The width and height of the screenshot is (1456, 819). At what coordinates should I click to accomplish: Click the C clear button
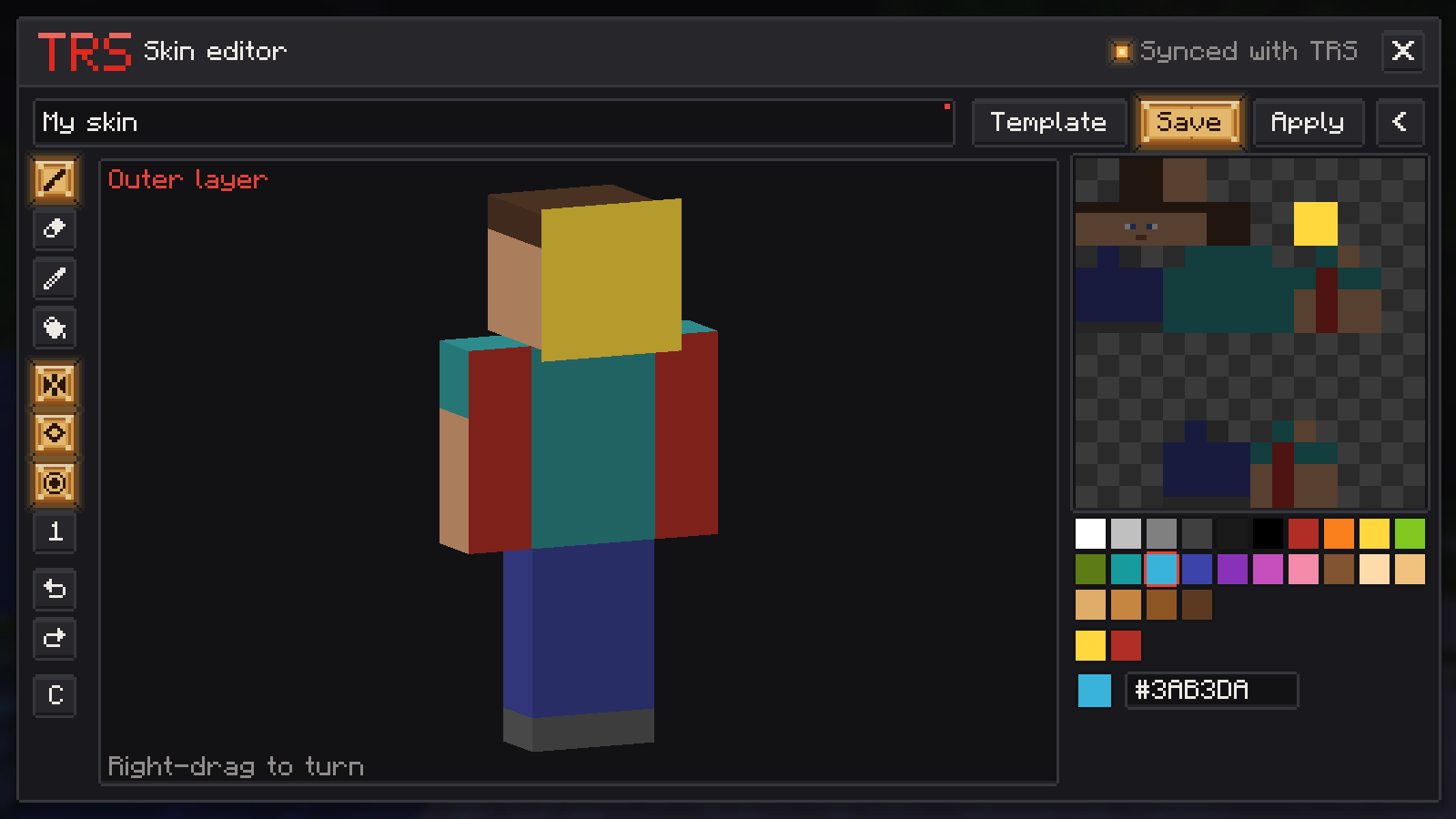coord(55,695)
